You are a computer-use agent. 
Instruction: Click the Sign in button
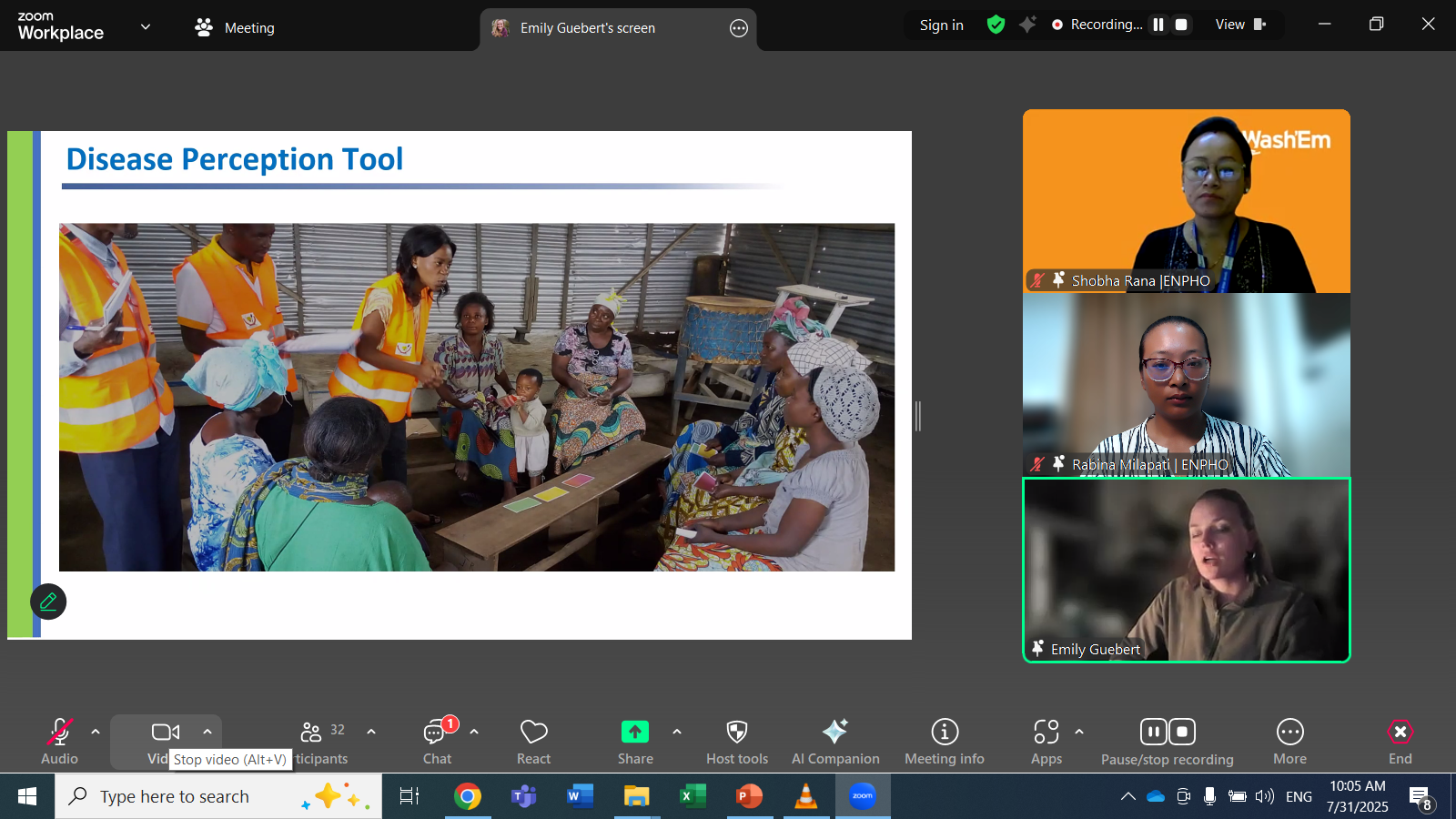pyautogui.click(x=941, y=25)
